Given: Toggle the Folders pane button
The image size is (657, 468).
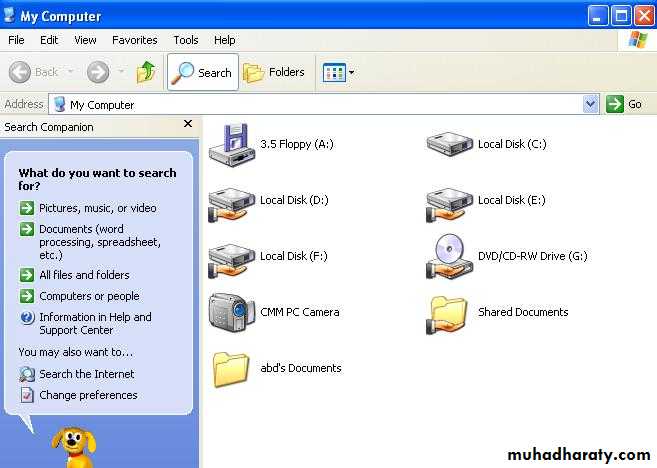Looking at the screenshot, I should coord(275,72).
